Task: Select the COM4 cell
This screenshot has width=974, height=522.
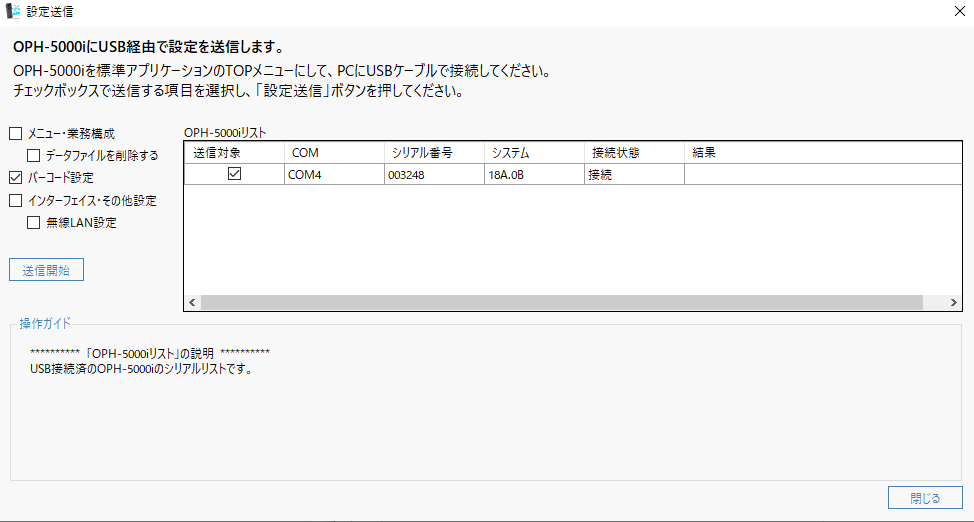Action: pyautogui.click(x=334, y=175)
